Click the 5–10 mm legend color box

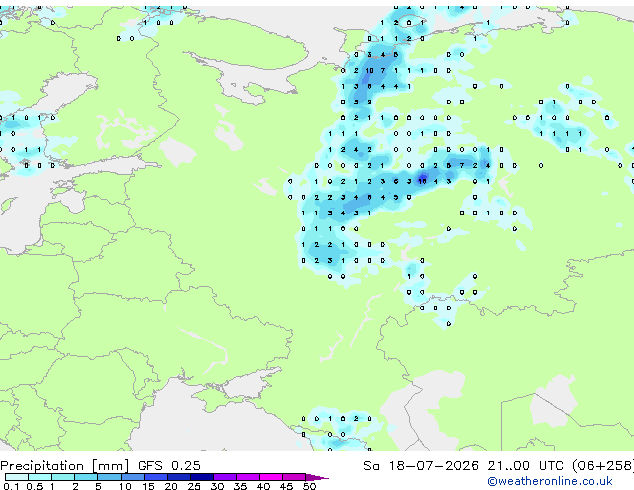(109, 477)
